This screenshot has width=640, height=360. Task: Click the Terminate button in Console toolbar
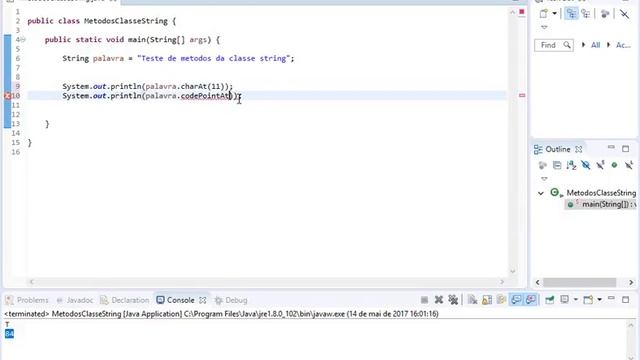pos(424,300)
